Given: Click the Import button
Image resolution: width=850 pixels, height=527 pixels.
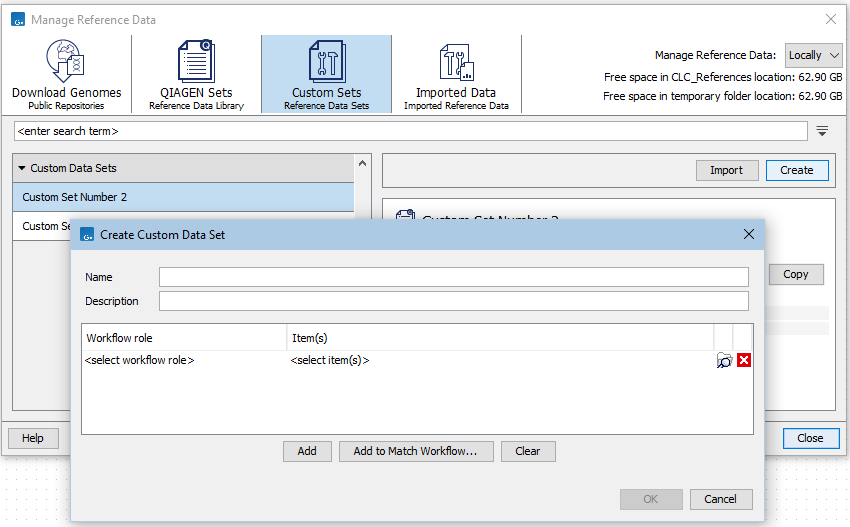Looking at the screenshot, I should point(726,170).
